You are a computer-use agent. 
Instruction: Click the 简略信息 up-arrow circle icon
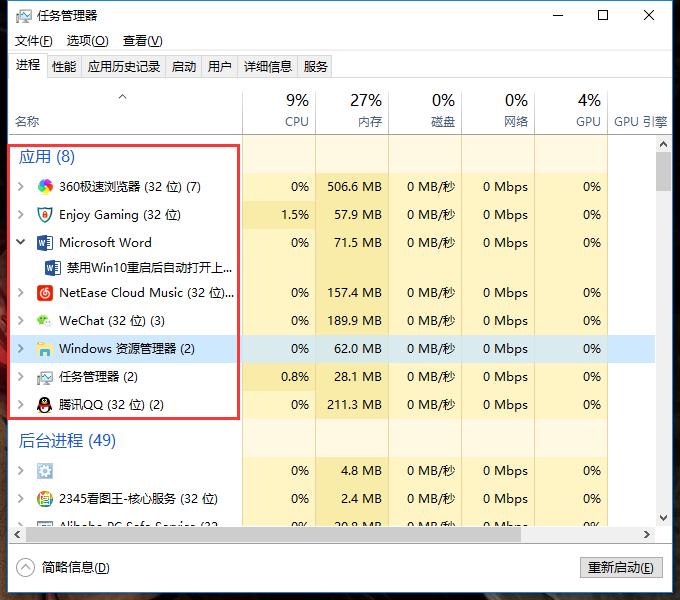tap(26, 567)
